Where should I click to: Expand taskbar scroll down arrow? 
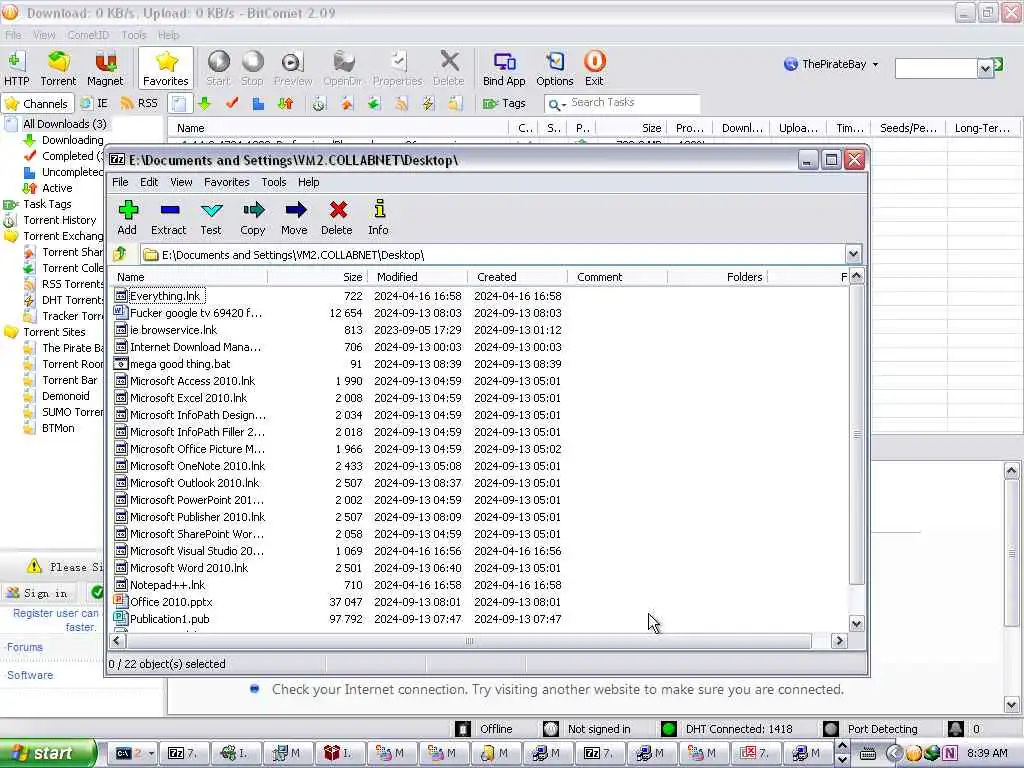tap(842, 760)
